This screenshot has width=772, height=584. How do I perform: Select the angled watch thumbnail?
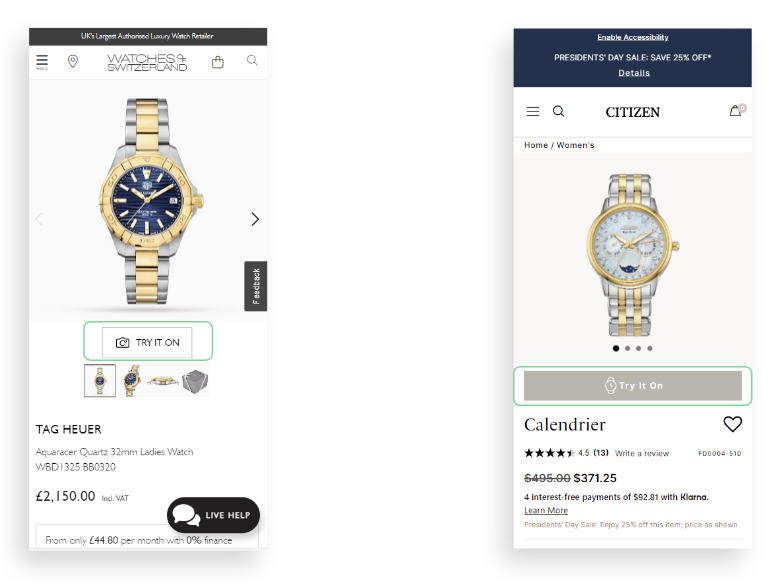131,381
